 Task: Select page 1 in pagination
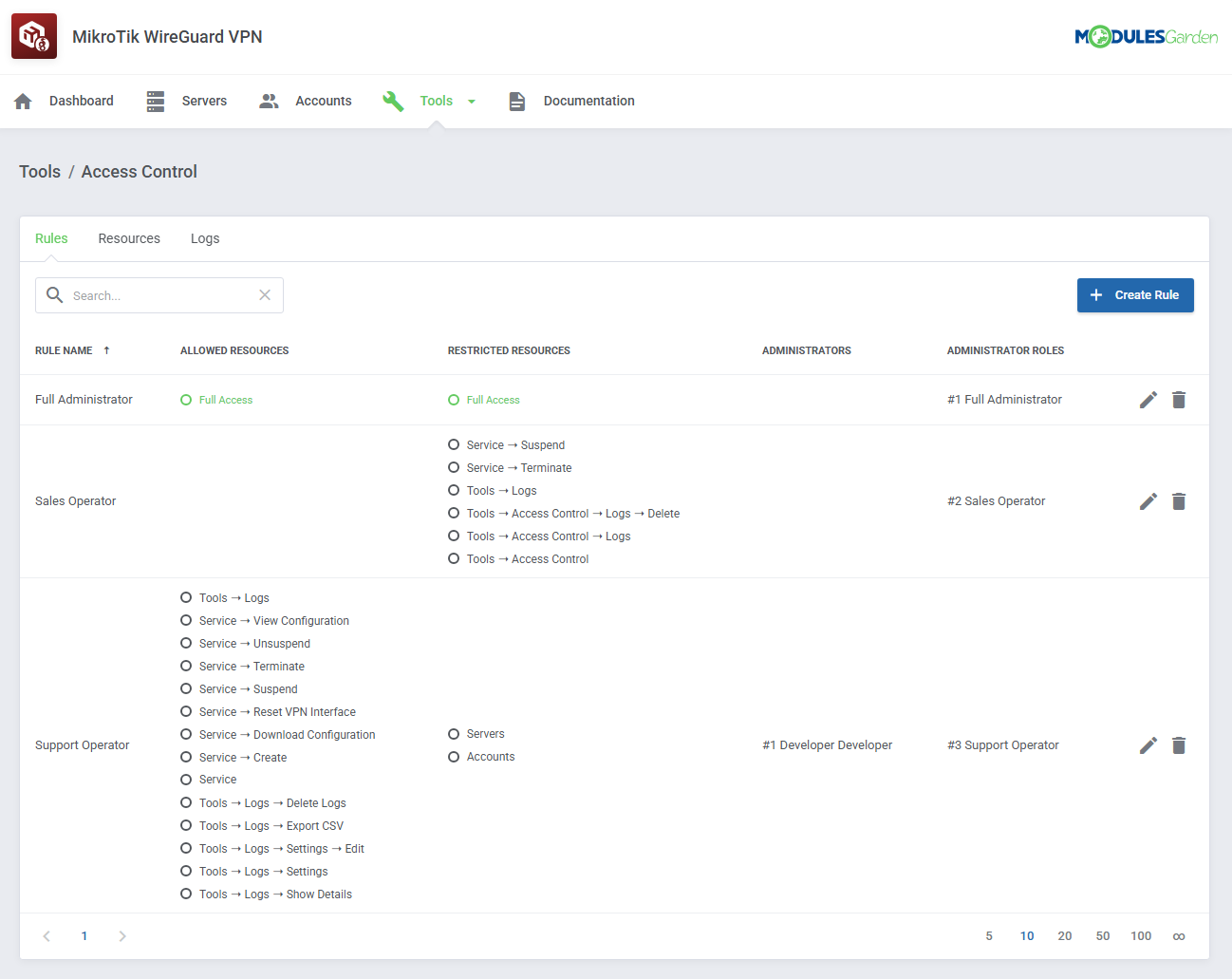pyautogui.click(x=84, y=936)
